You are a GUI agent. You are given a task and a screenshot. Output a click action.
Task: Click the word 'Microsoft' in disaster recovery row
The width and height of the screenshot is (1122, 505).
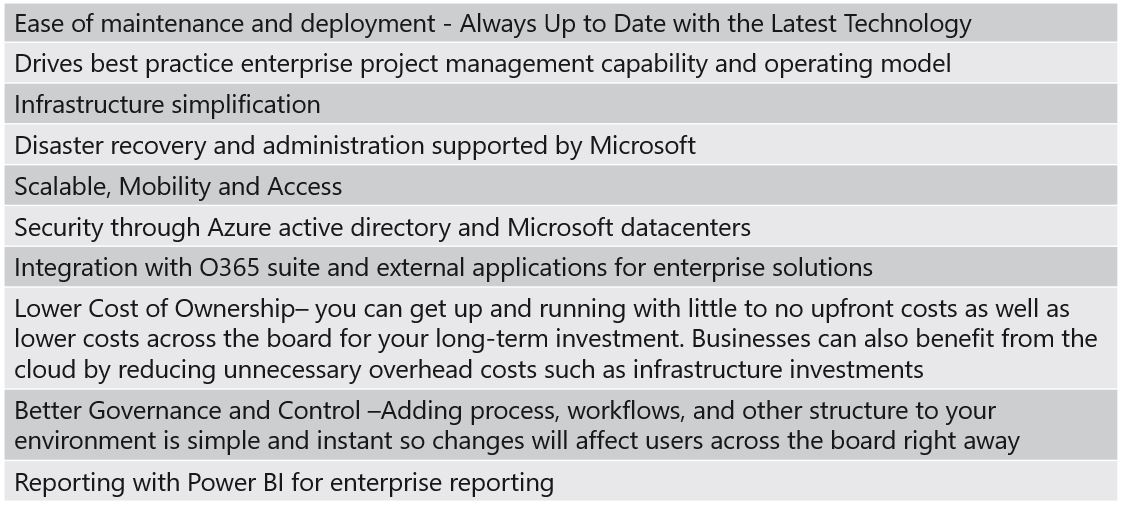tap(643, 146)
